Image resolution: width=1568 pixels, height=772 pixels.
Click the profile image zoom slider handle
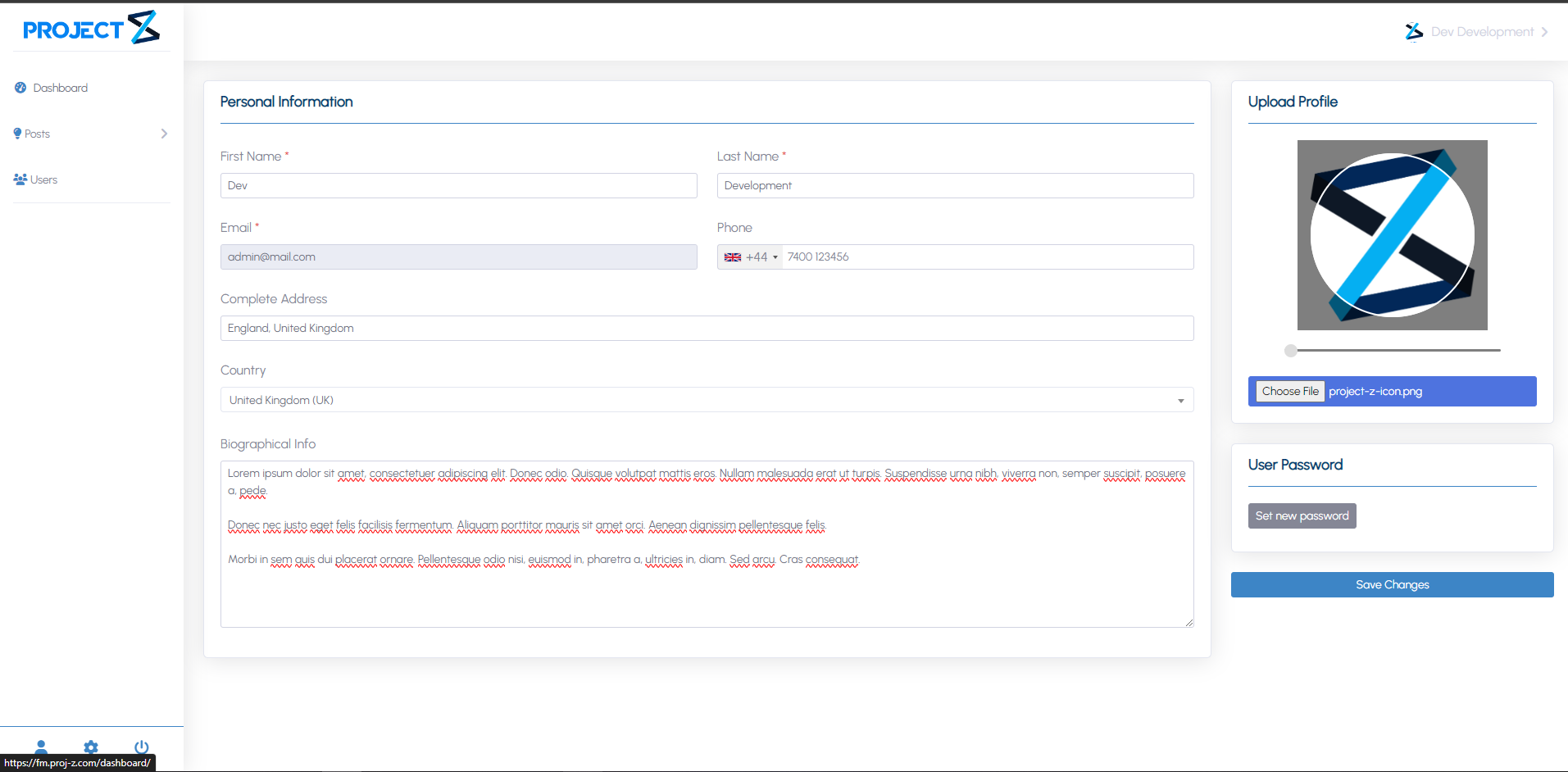pos(1291,350)
